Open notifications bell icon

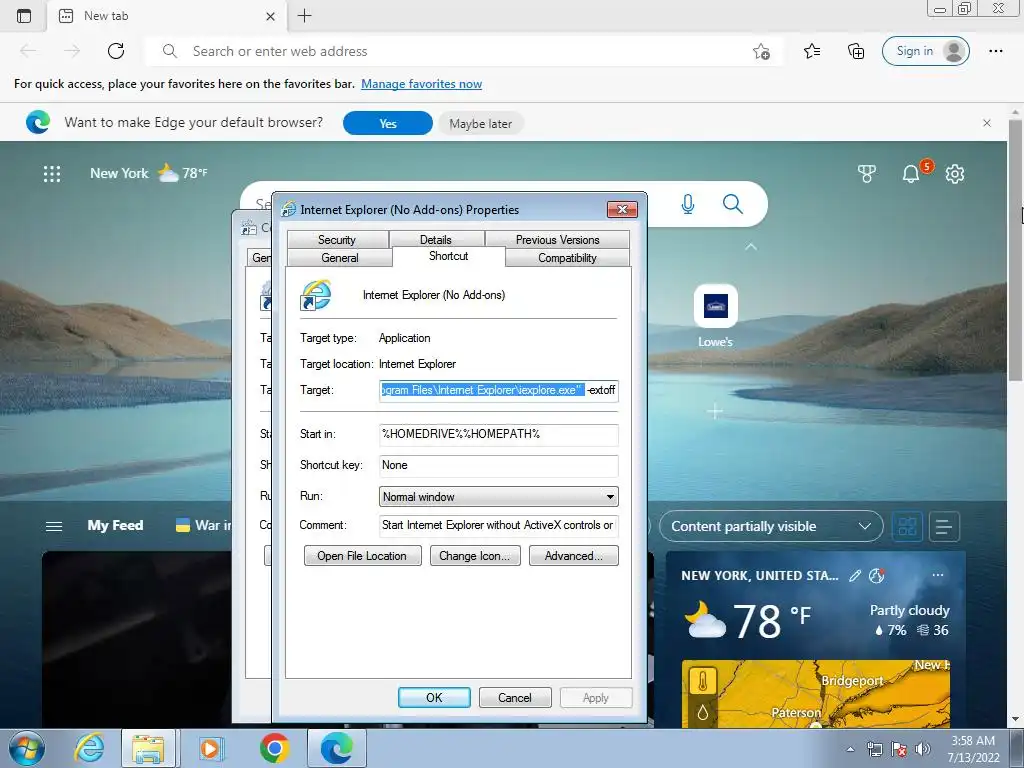911,174
